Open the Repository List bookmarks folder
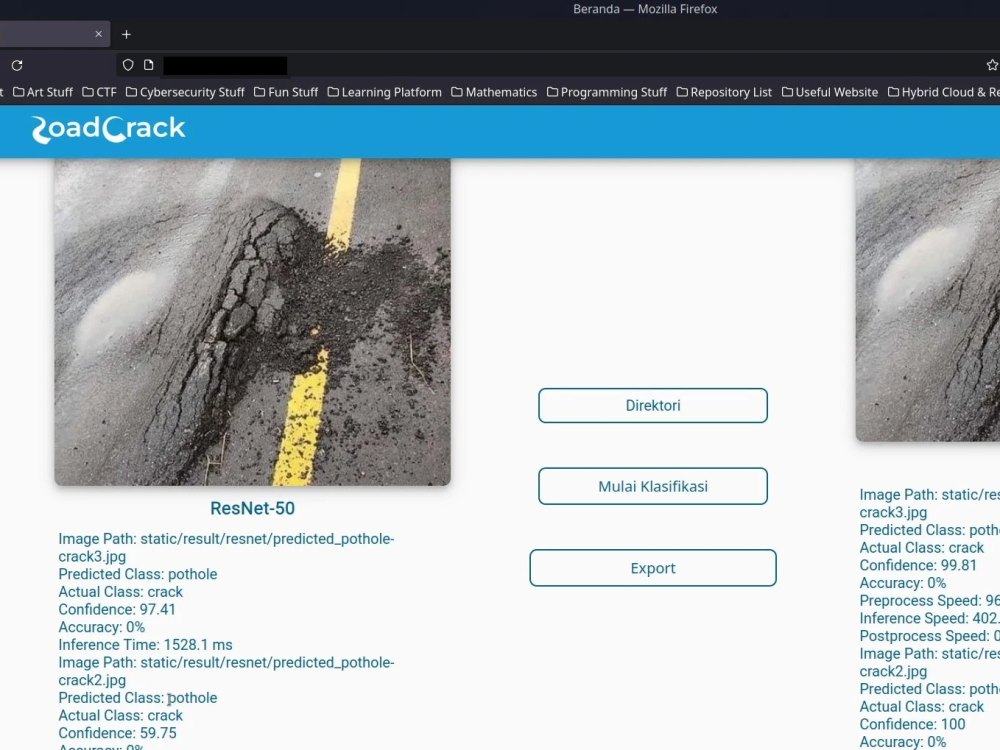This screenshot has height=750, width=1000. coord(724,92)
